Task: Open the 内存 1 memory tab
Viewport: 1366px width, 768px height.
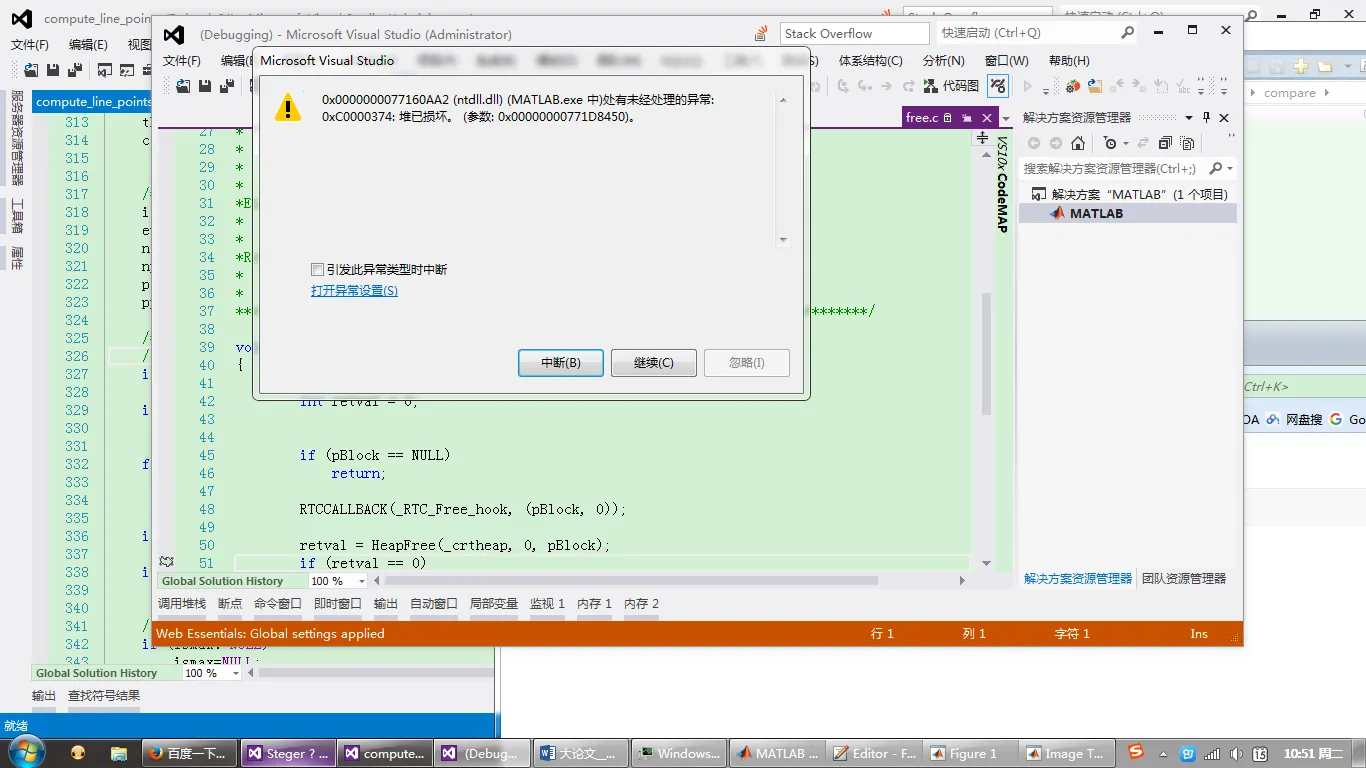Action: [594, 604]
